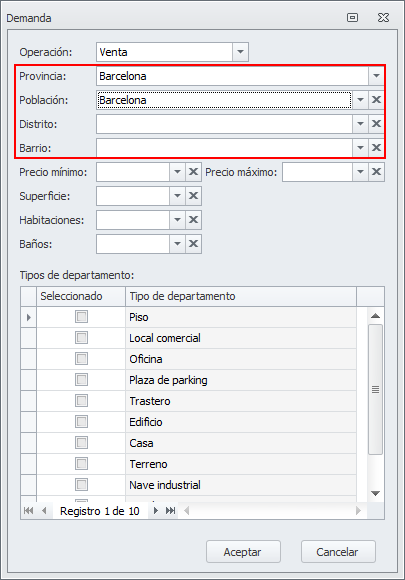Go to the next record in navigator
This screenshot has height=580, width=405.
pyautogui.click(x=156, y=511)
